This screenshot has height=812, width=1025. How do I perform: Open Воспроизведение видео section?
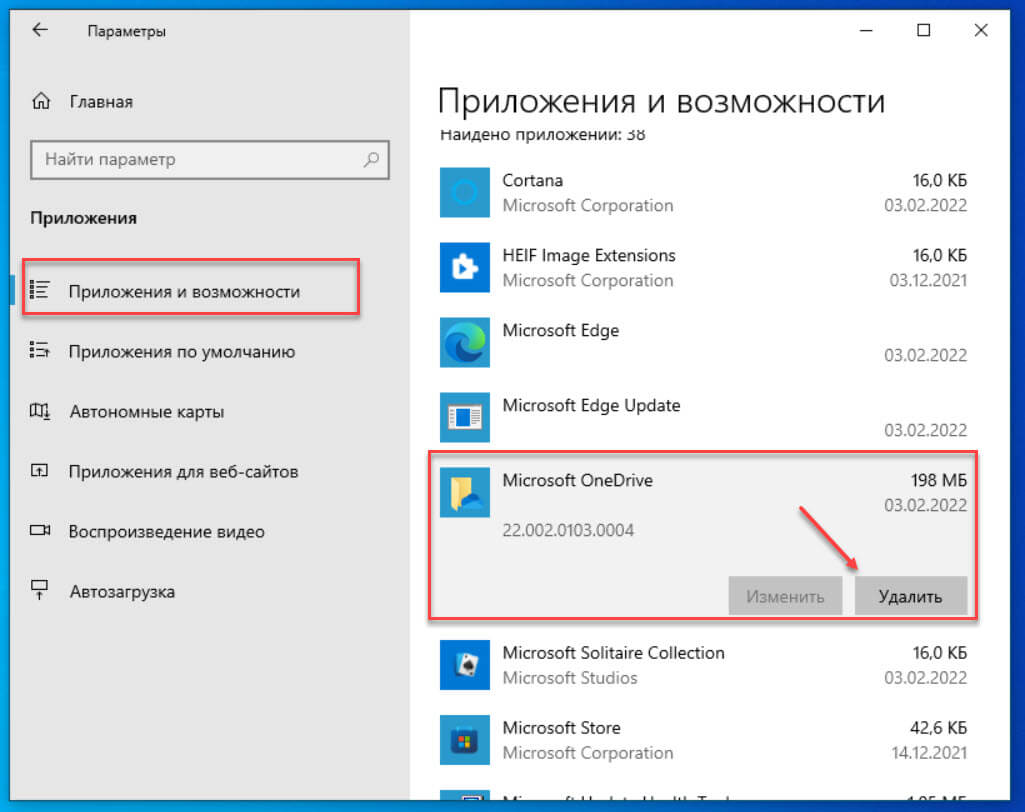click(167, 532)
